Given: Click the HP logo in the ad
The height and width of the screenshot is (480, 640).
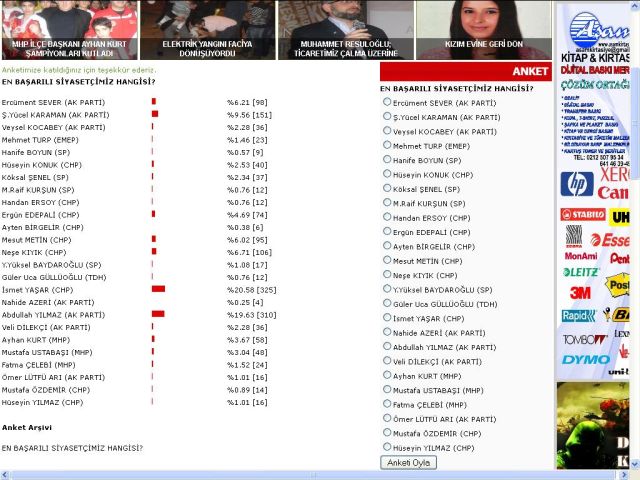Looking at the screenshot, I should [x=577, y=184].
